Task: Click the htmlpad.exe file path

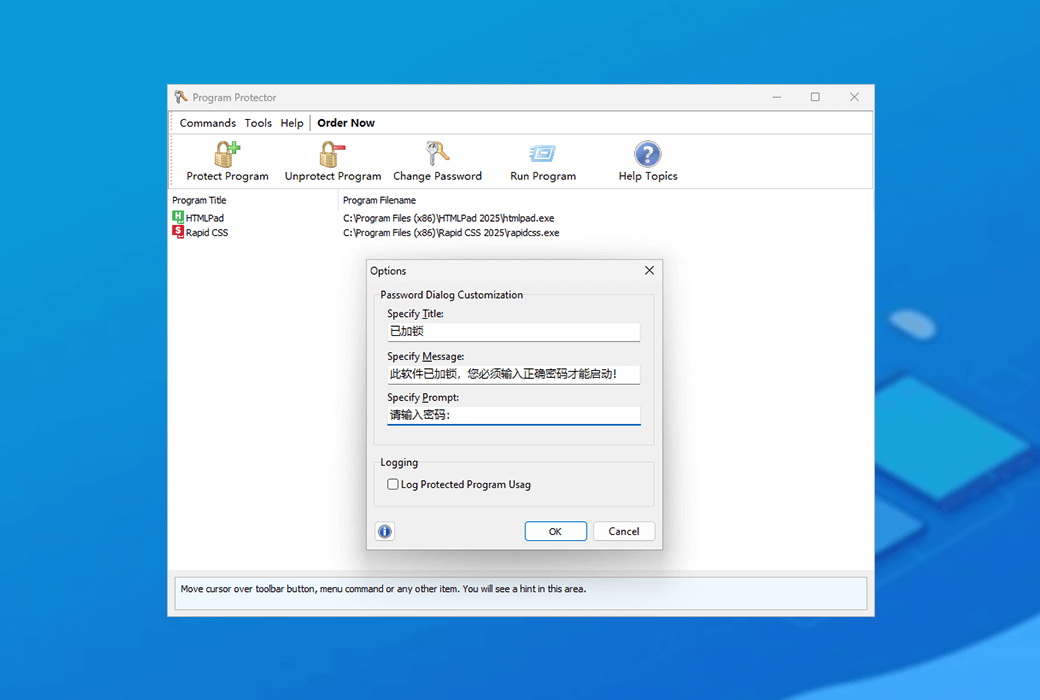Action: [x=448, y=218]
